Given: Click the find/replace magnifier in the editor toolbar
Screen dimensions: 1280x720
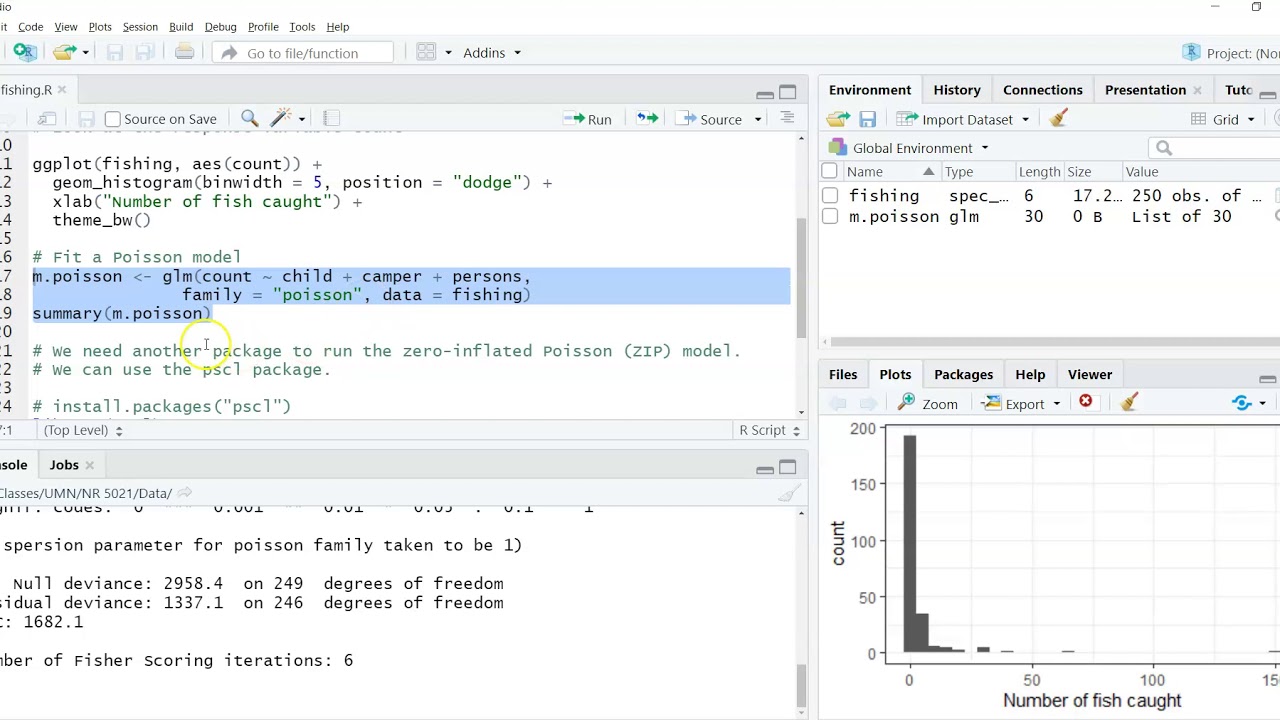Looking at the screenshot, I should (x=250, y=119).
